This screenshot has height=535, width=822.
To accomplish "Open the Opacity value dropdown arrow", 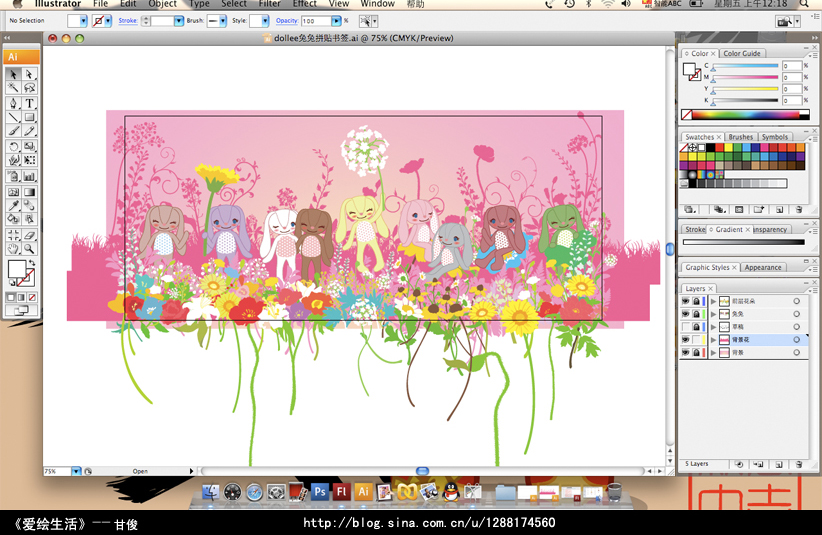I will pyautogui.click(x=336, y=21).
